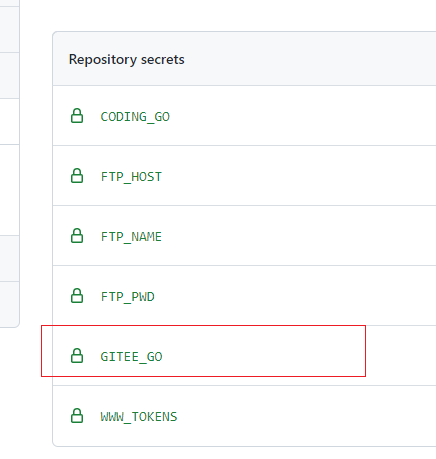Open the CODING_GO secret name
The image size is (436, 459).
135,117
